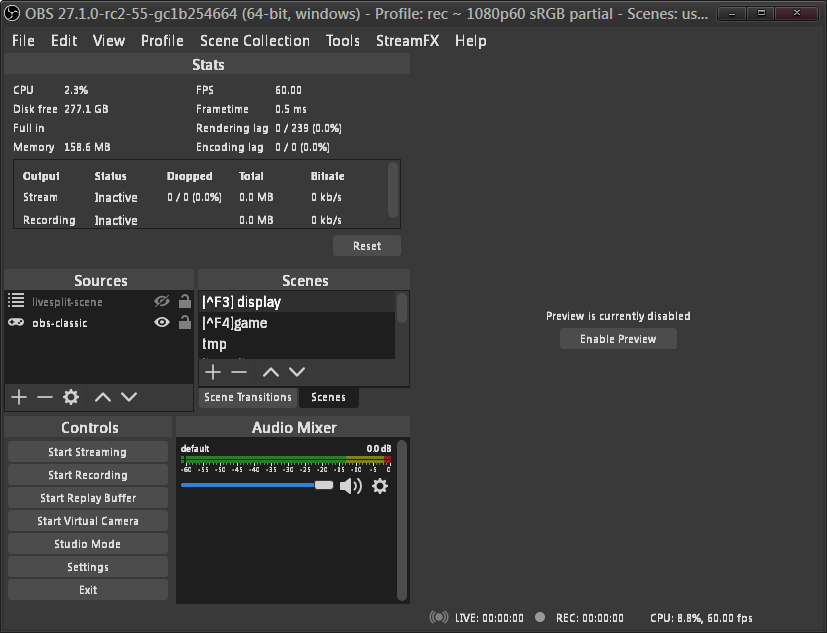Click the default audio volume slider
This screenshot has width=827, height=633.
[324, 486]
